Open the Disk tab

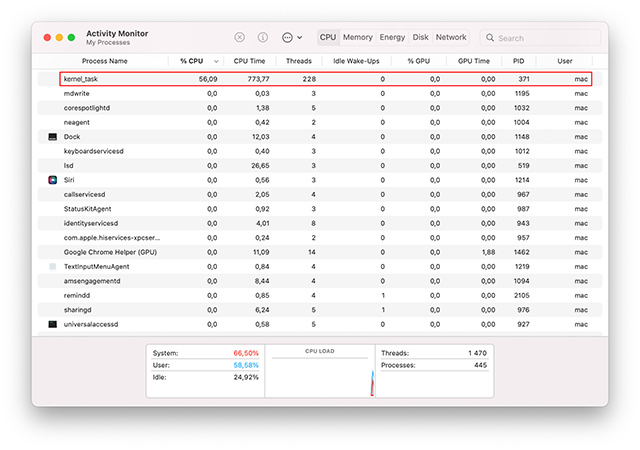tap(421, 37)
